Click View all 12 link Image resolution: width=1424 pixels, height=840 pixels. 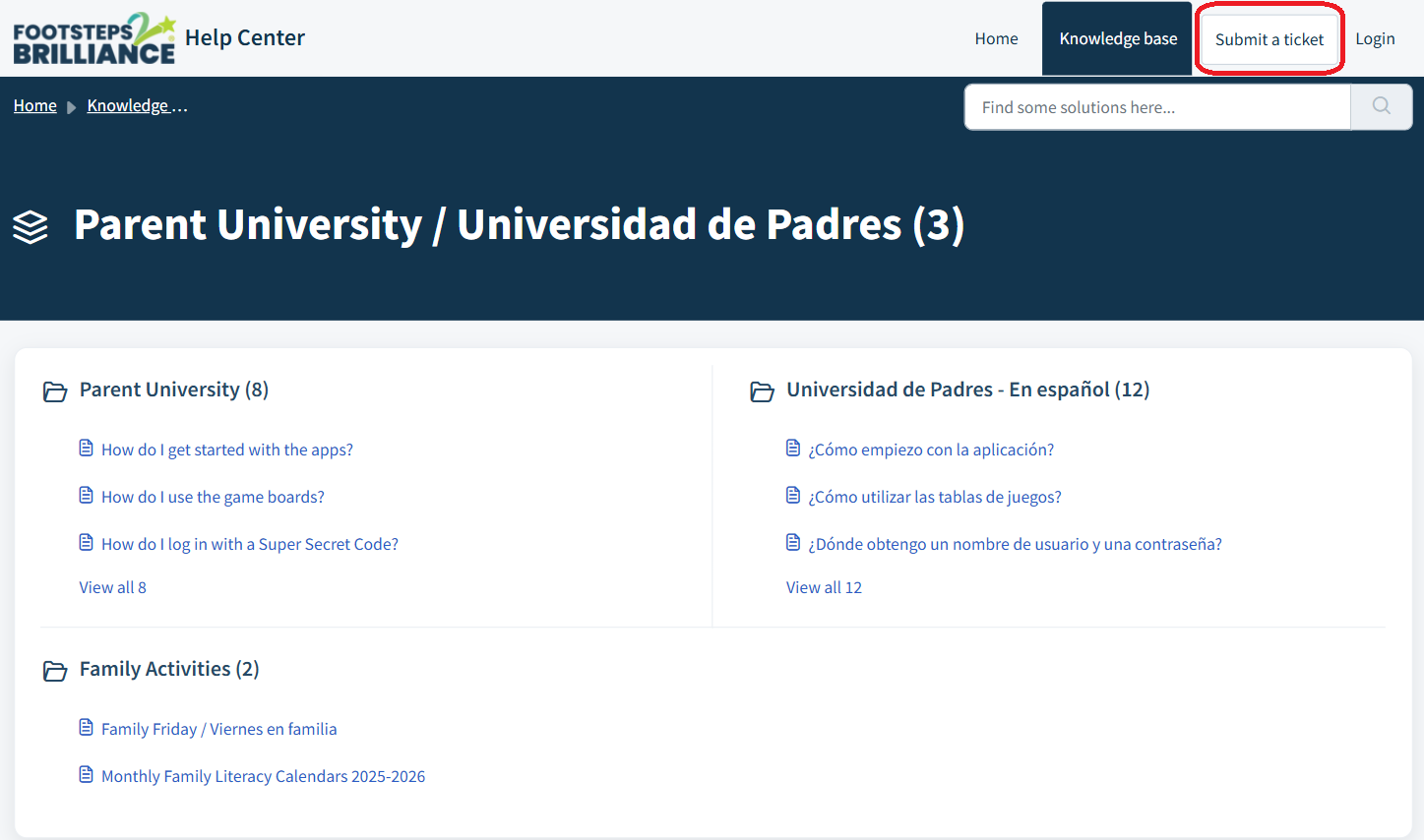(824, 587)
